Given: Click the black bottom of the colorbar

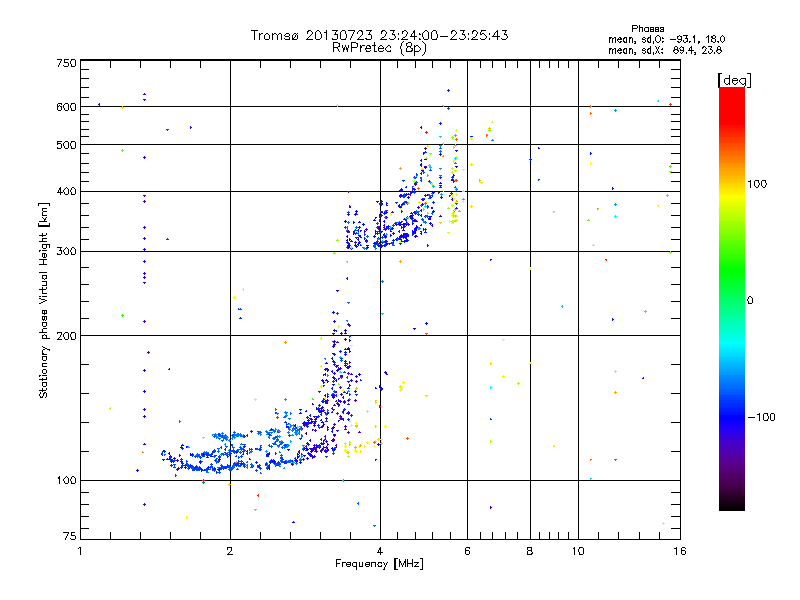Looking at the screenshot, I should click(x=732, y=503).
